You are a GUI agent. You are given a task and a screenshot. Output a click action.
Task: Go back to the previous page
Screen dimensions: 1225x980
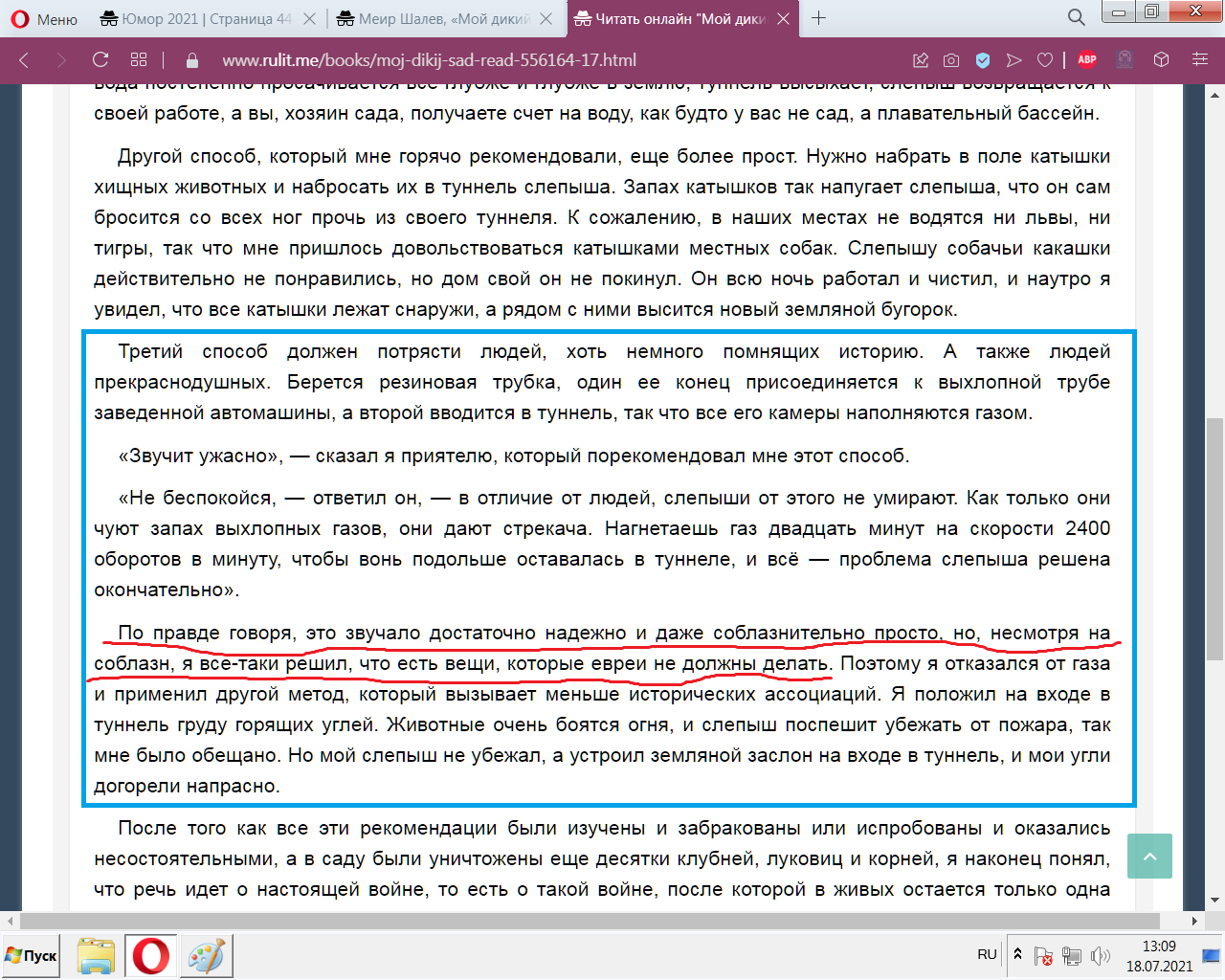pyautogui.click(x=25, y=59)
